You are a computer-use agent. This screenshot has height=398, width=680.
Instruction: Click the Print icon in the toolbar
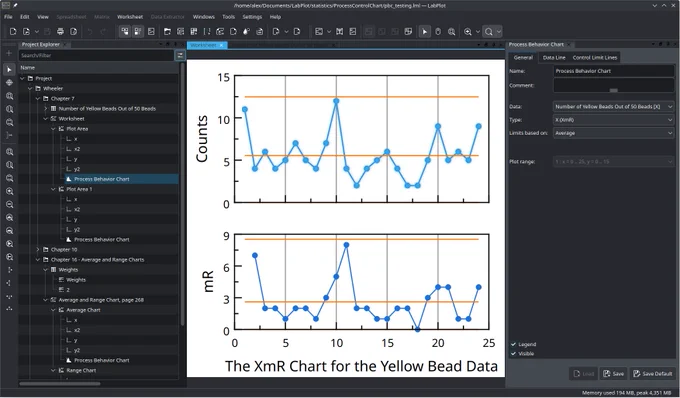click(x=60, y=32)
